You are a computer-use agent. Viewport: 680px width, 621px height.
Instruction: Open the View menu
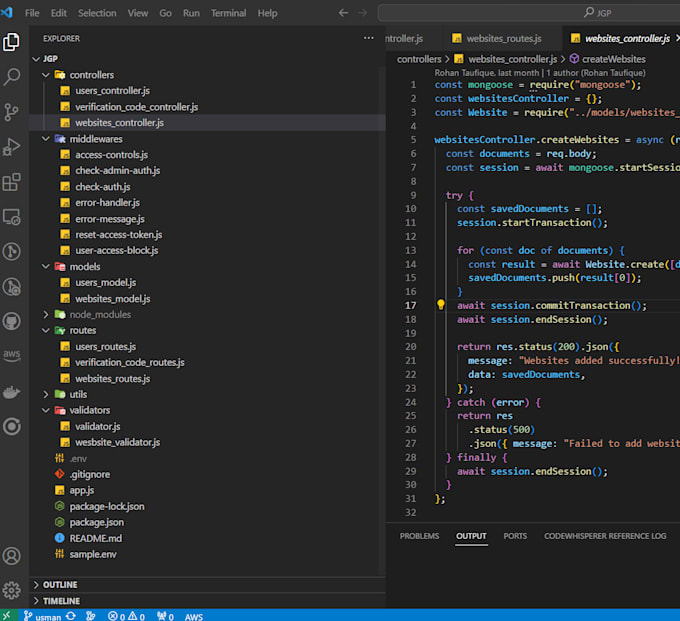[137, 13]
